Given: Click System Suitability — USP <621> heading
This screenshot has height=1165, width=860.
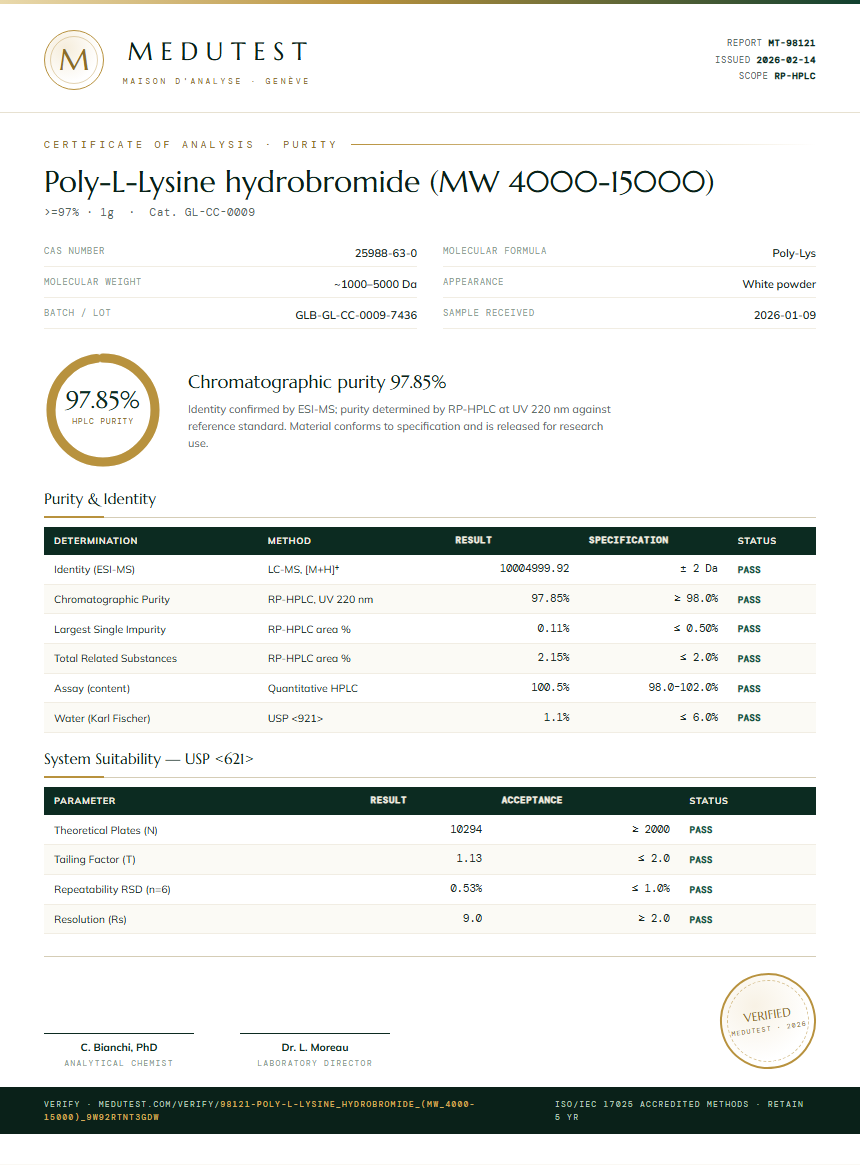Looking at the screenshot, I should (149, 759).
